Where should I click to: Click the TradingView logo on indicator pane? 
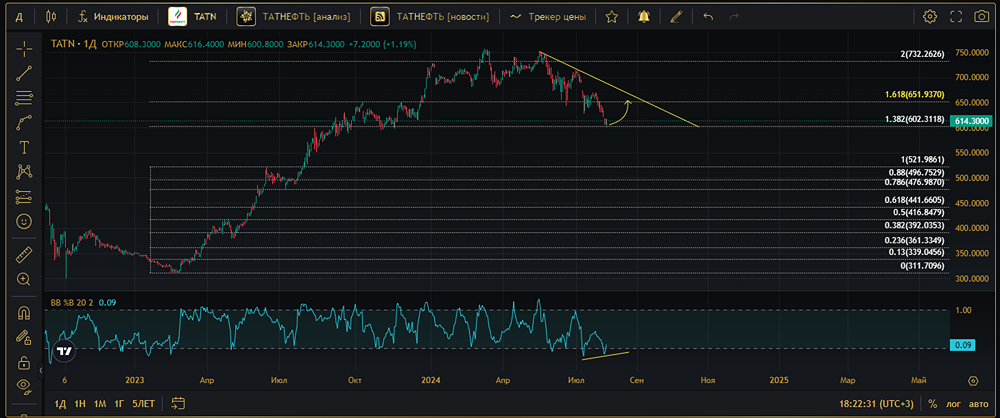tap(64, 351)
